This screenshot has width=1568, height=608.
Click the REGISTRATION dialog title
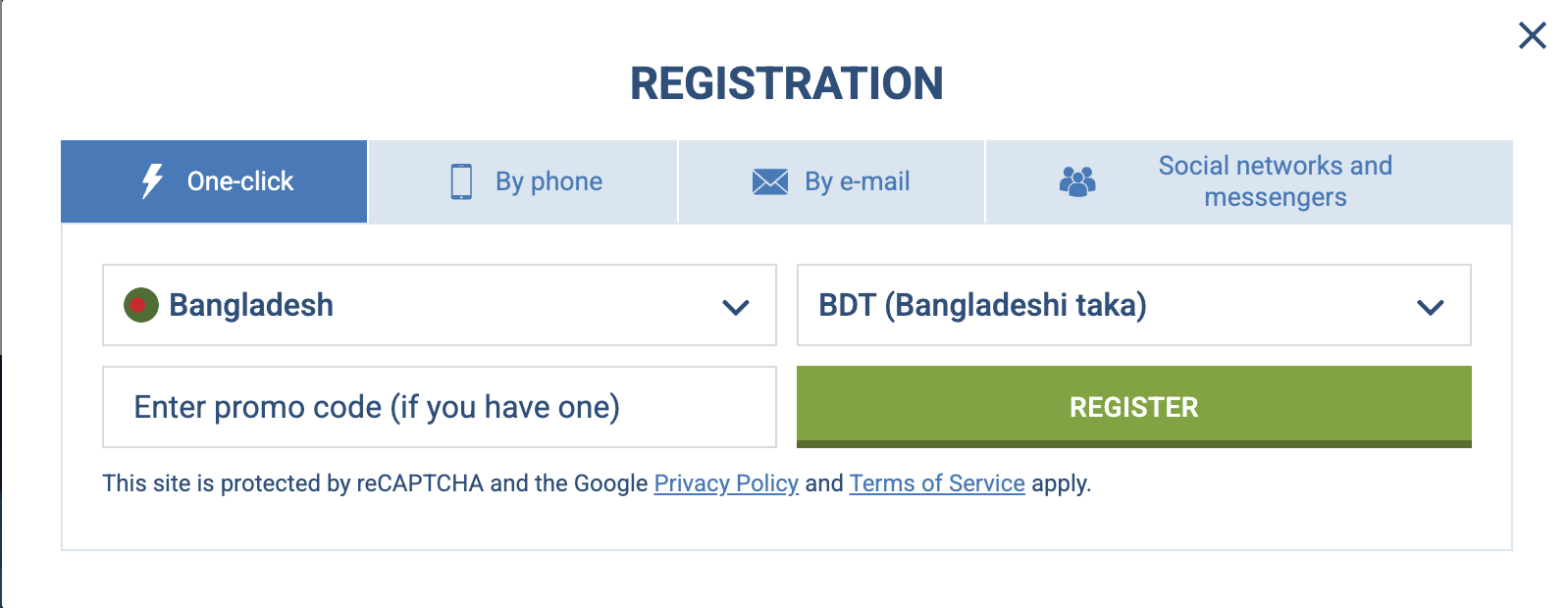point(784,83)
